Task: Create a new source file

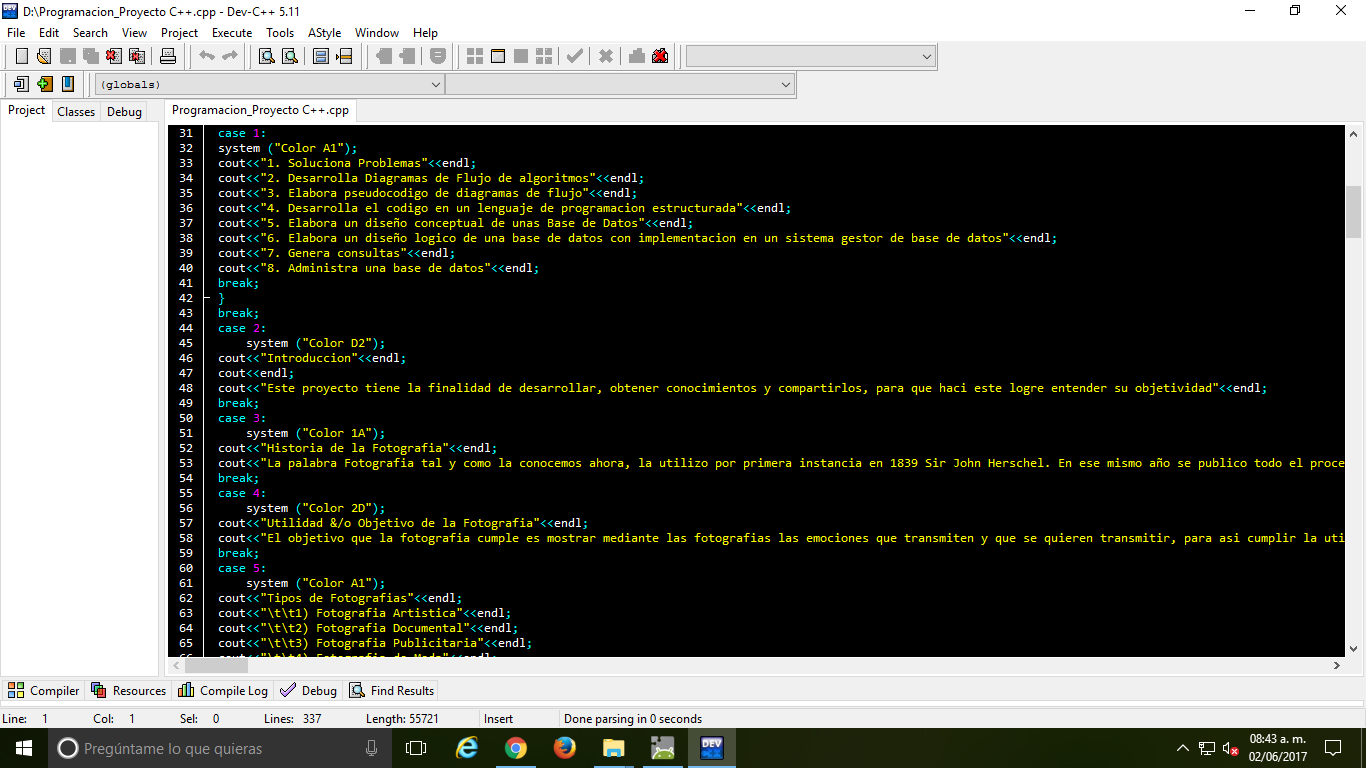Action: point(21,56)
